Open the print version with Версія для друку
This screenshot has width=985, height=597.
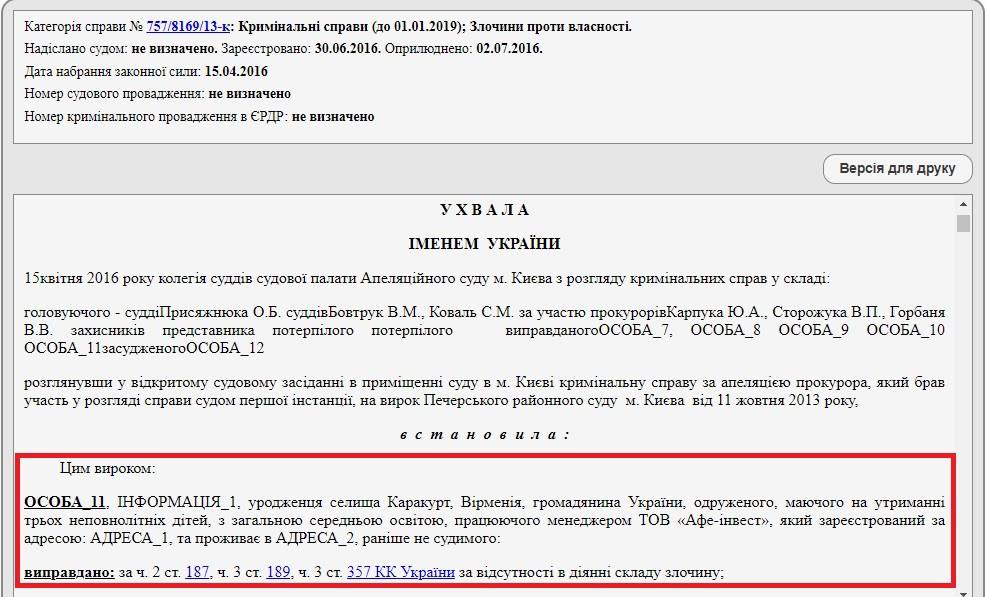click(x=897, y=169)
